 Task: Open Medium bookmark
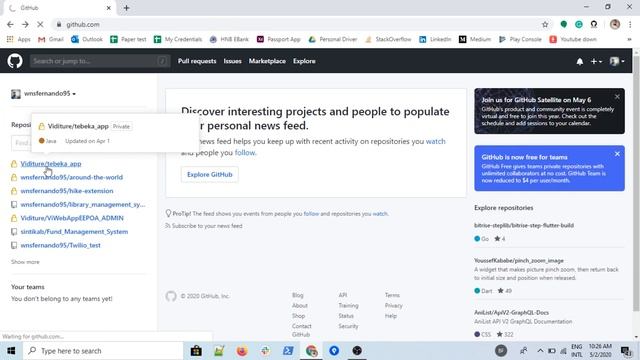475,39
